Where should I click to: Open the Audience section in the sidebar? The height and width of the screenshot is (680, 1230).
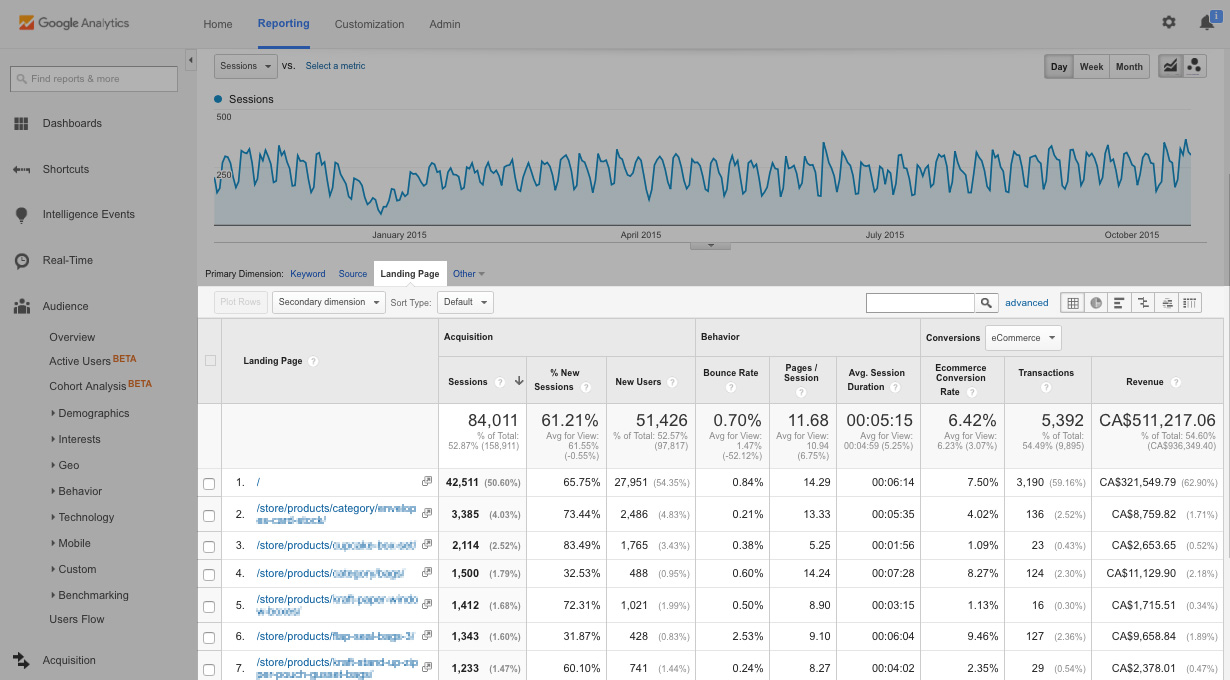pyautogui.click(x=65, y=306)
